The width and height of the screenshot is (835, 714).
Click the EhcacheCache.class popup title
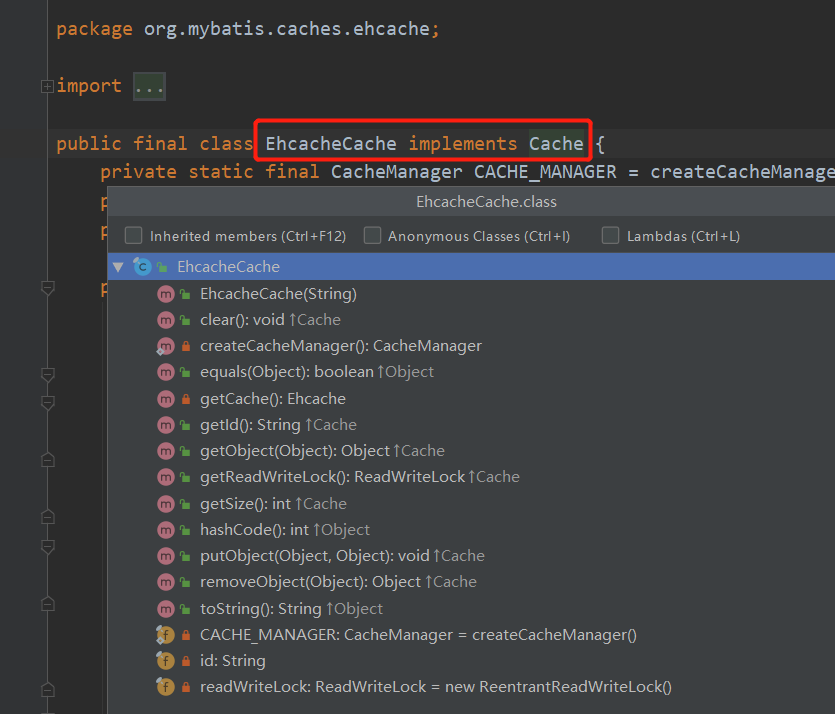point(486,202)
